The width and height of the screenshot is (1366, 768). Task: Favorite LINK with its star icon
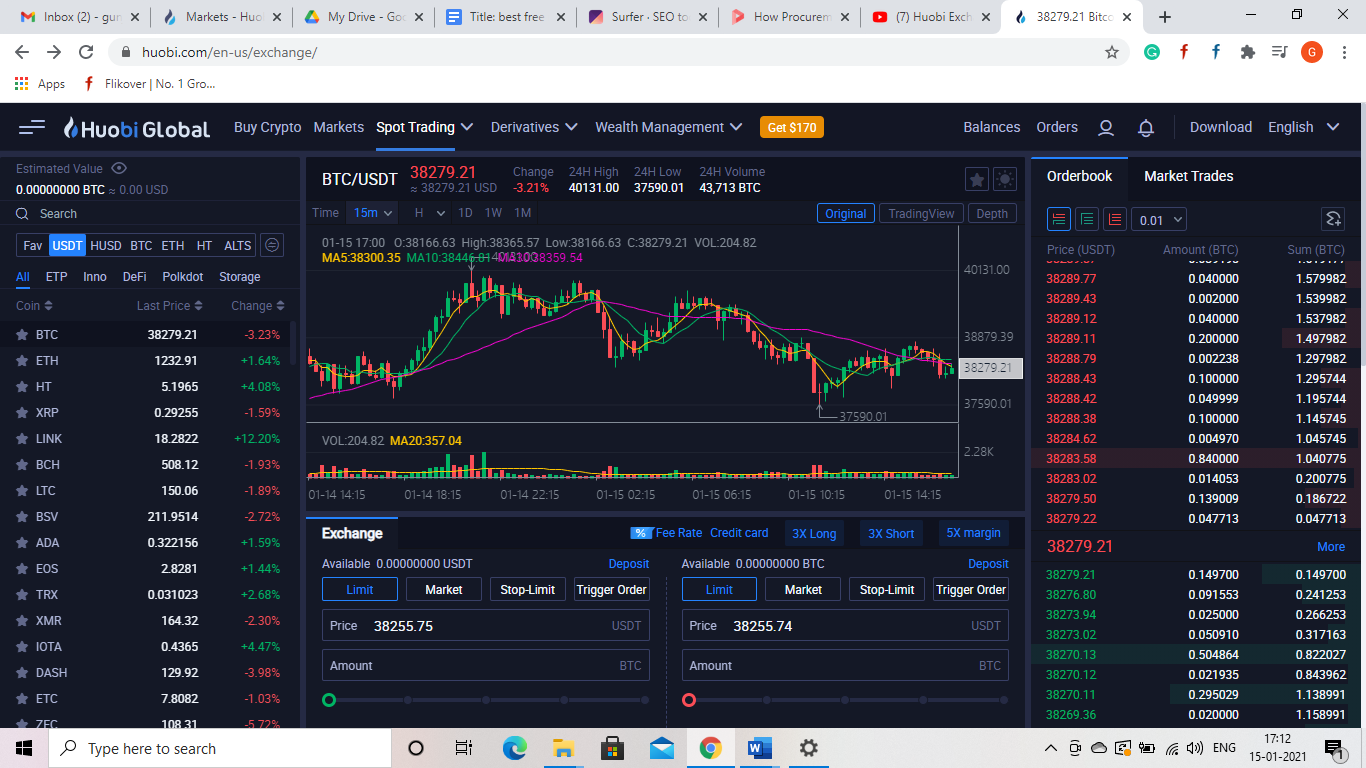coord(22,439)
